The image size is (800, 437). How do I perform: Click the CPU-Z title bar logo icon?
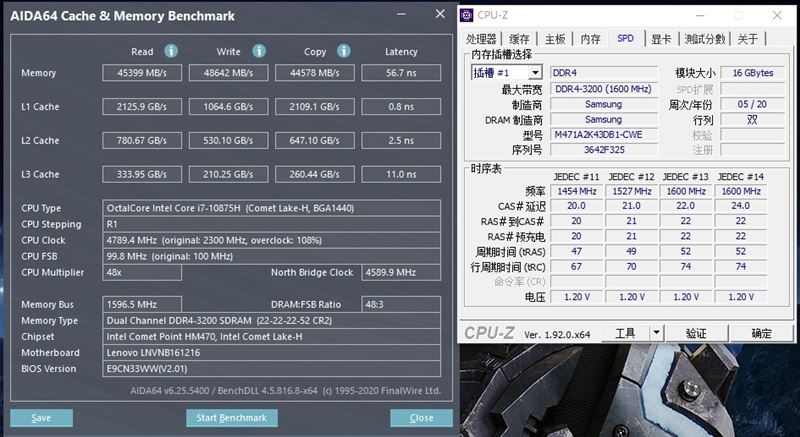[x=466, y=15]
